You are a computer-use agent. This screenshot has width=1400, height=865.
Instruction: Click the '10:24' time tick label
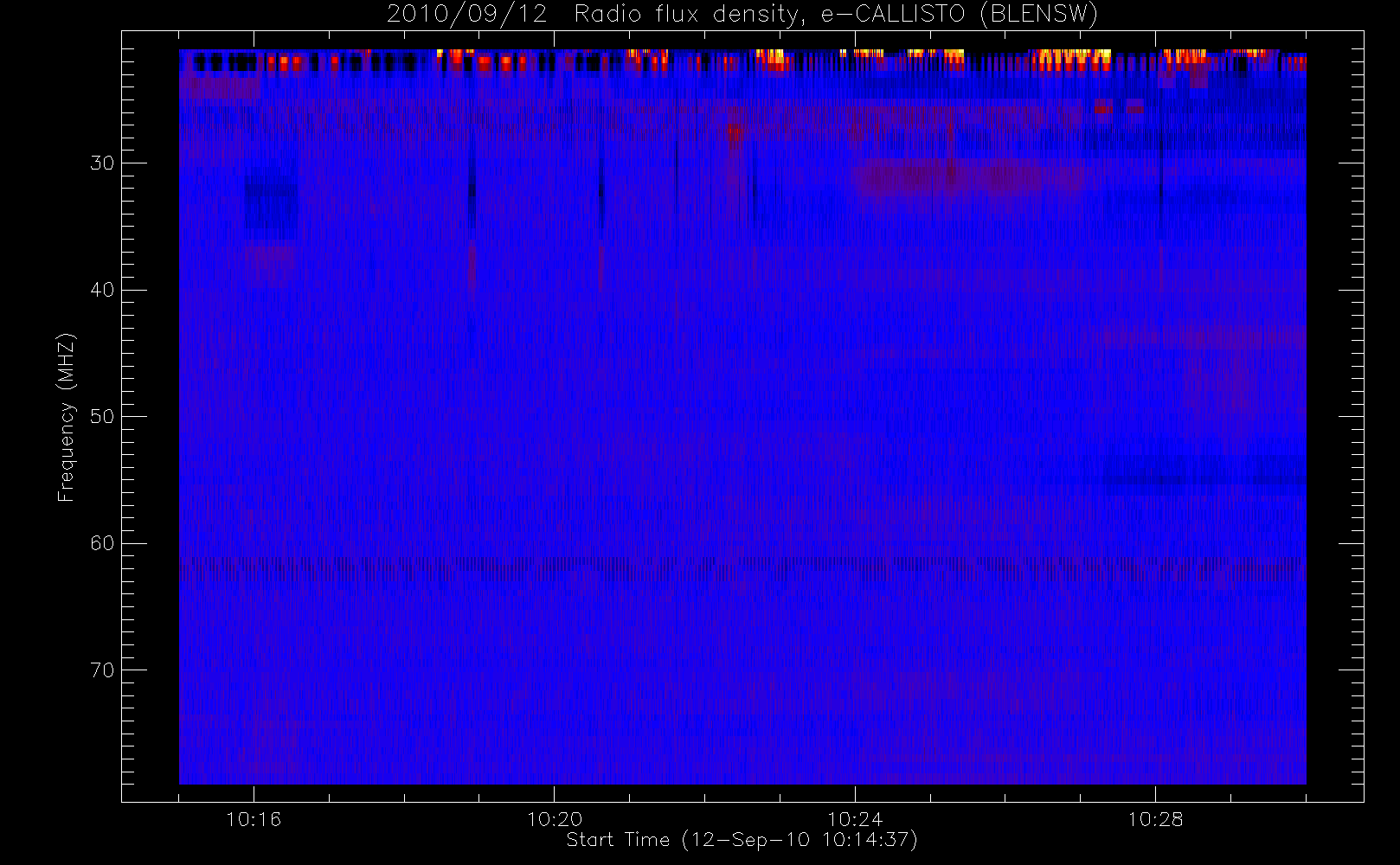pos(855,819)
